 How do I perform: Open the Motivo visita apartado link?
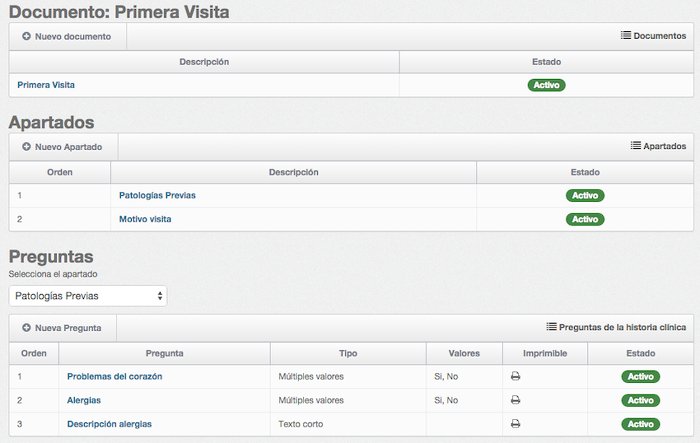pyautogui.click(x=145, y=219)
